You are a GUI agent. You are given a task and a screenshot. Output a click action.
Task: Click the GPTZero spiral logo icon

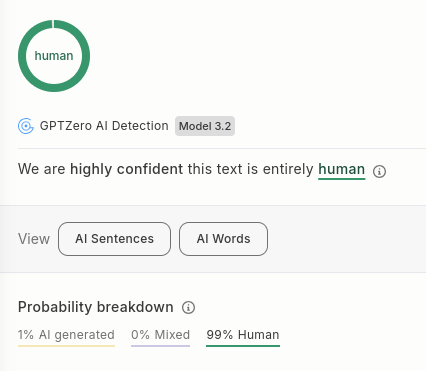[26, 126]
